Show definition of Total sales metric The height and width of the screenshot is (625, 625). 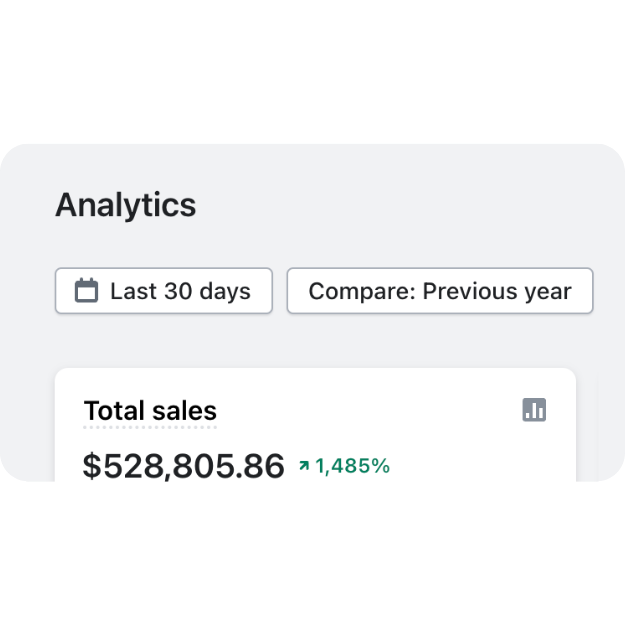tap(150, 411)
